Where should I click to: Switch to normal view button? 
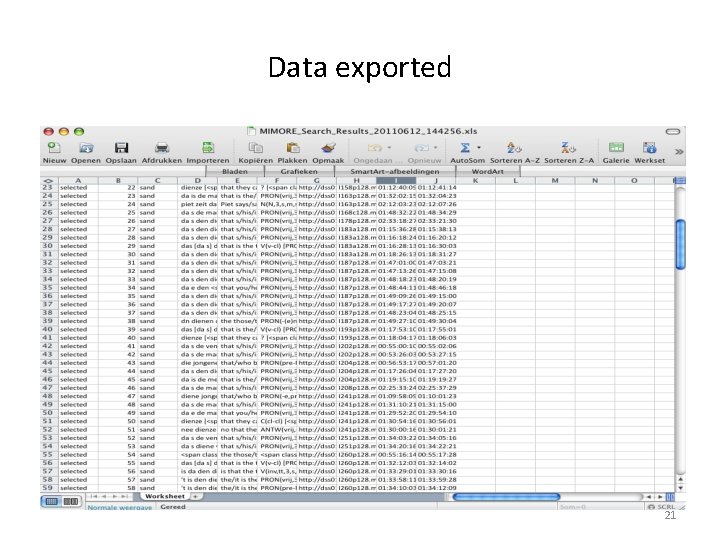coord(51,501)
